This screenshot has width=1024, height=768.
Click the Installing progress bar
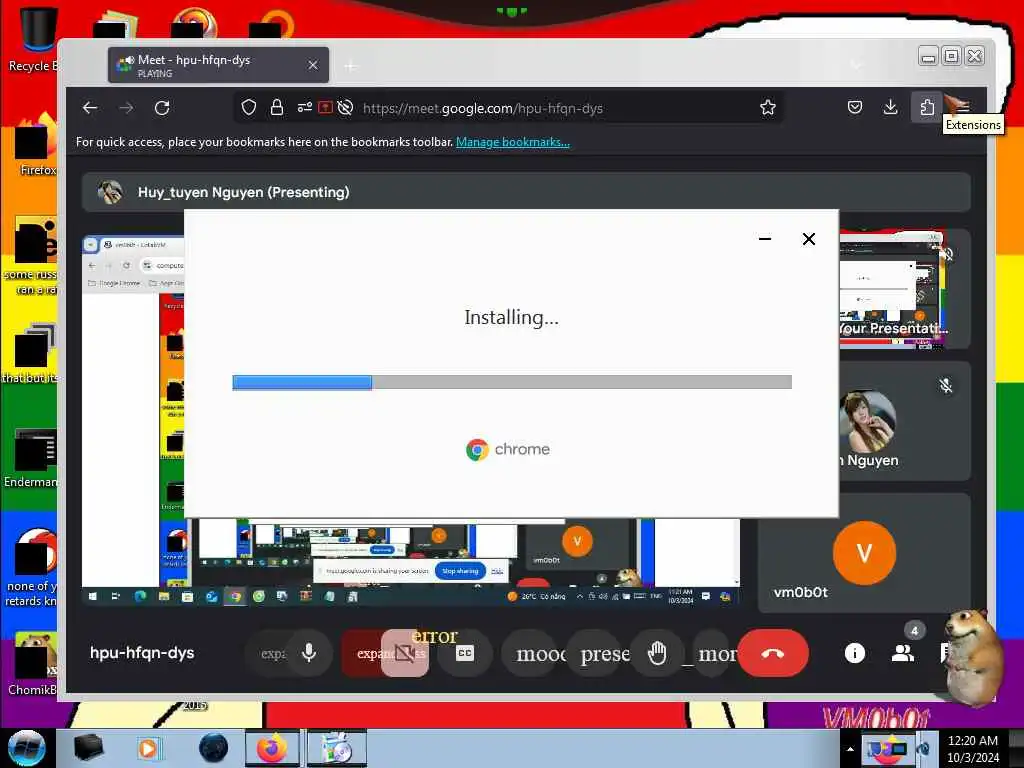[x=512, y=382]
